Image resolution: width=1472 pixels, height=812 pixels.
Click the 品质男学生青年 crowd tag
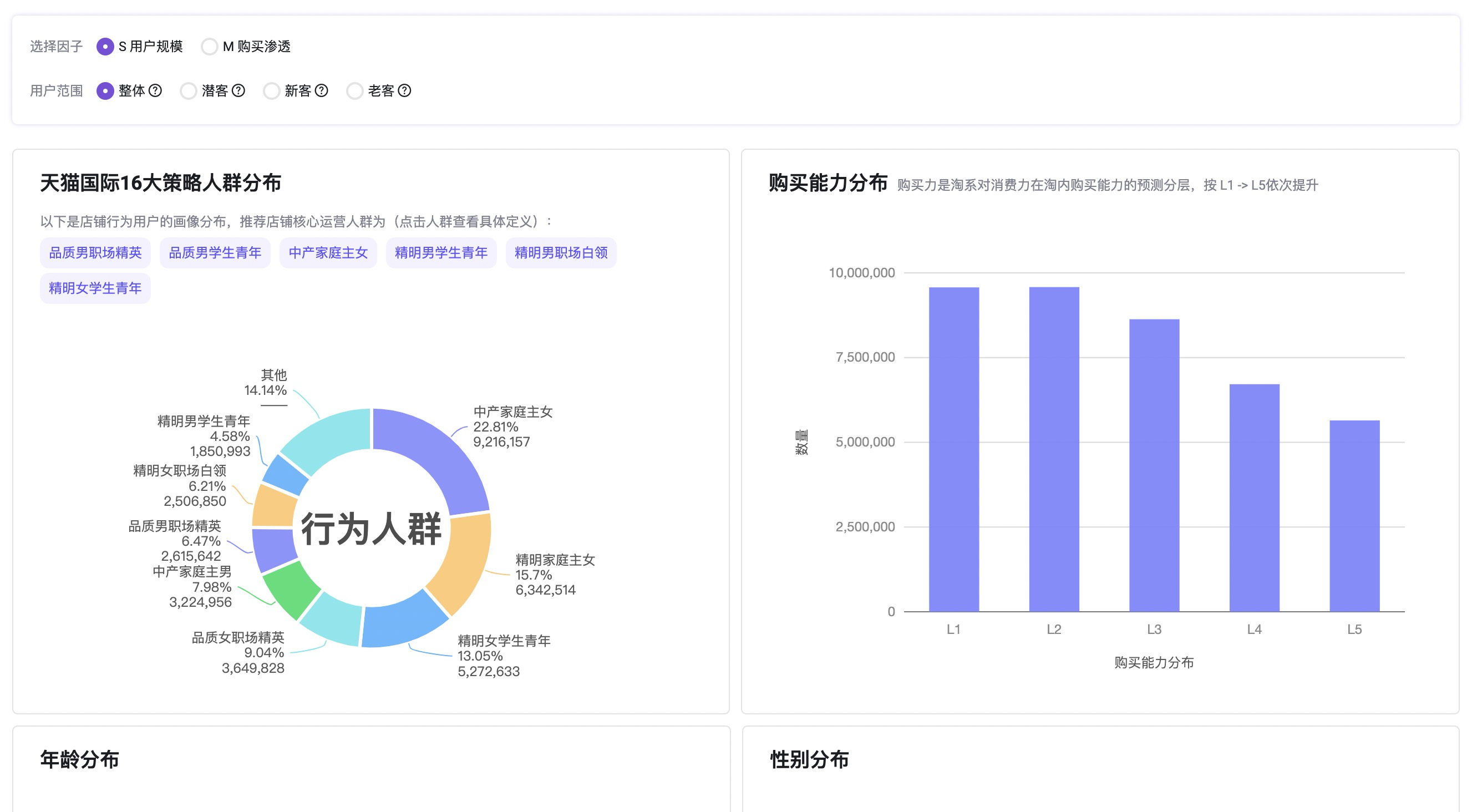point(215,252)
